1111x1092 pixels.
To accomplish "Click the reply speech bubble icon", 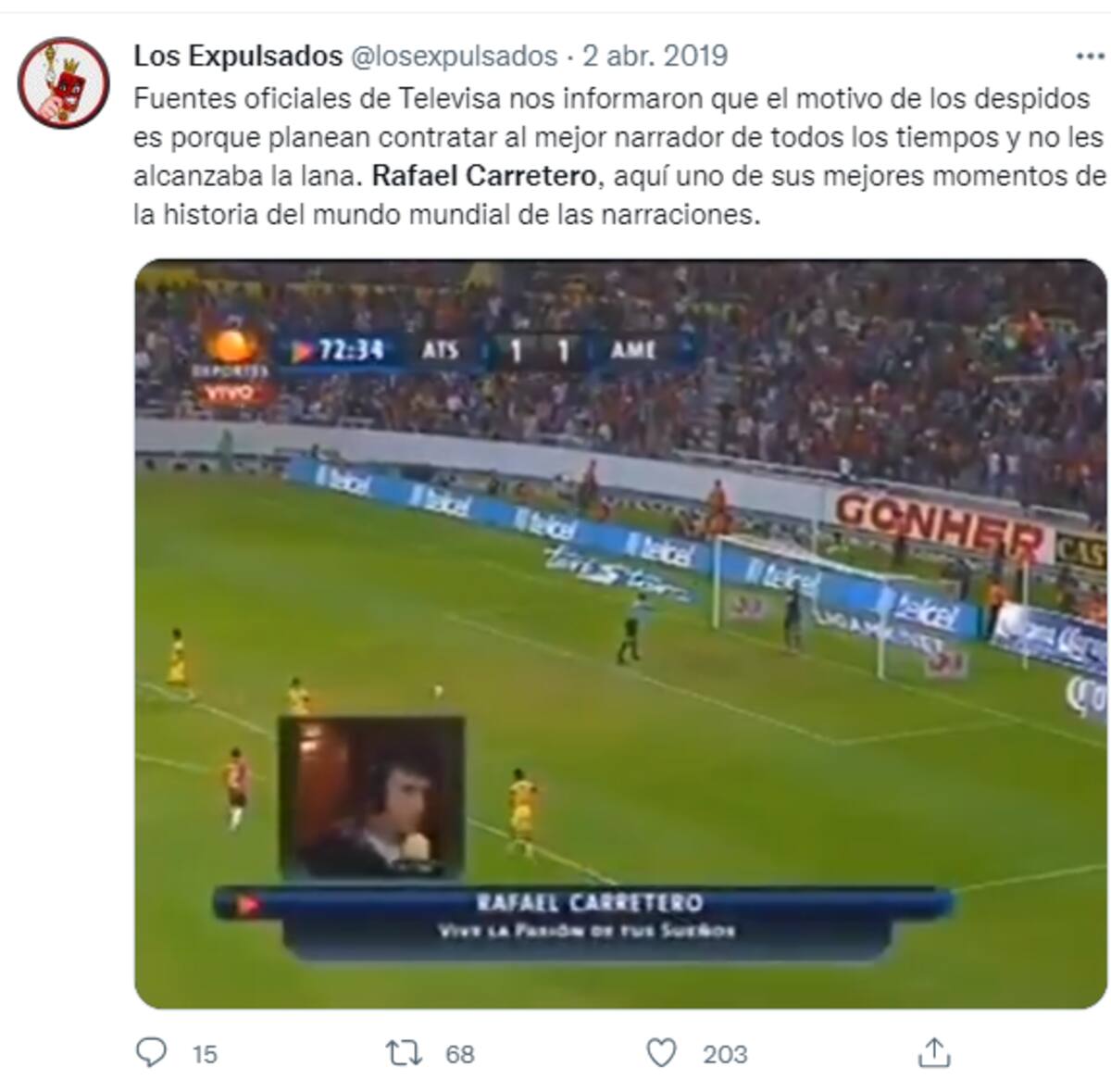I will click(x=151, y=1053).
